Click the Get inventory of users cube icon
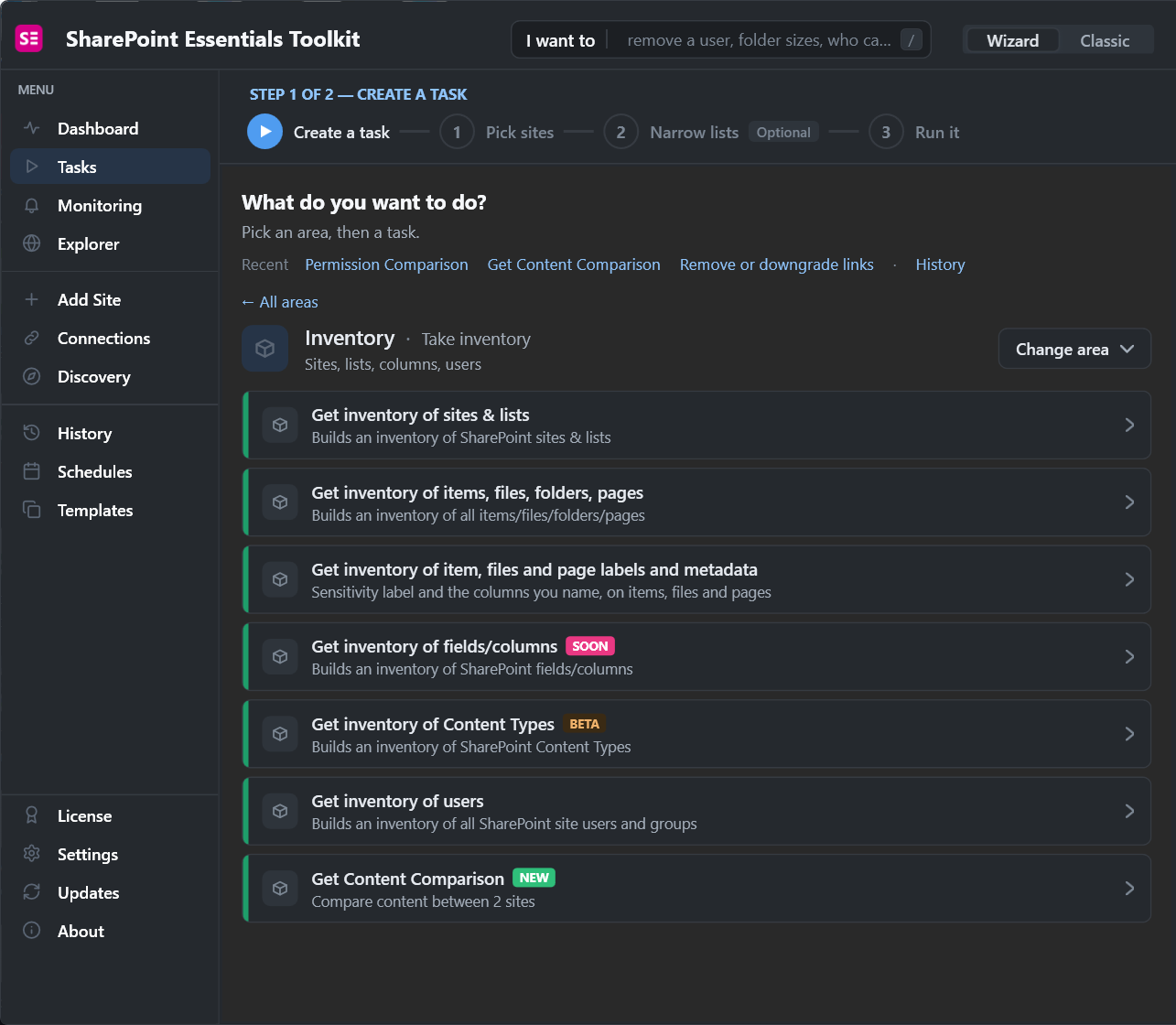1176x1025 pixels. coord(281,812)
